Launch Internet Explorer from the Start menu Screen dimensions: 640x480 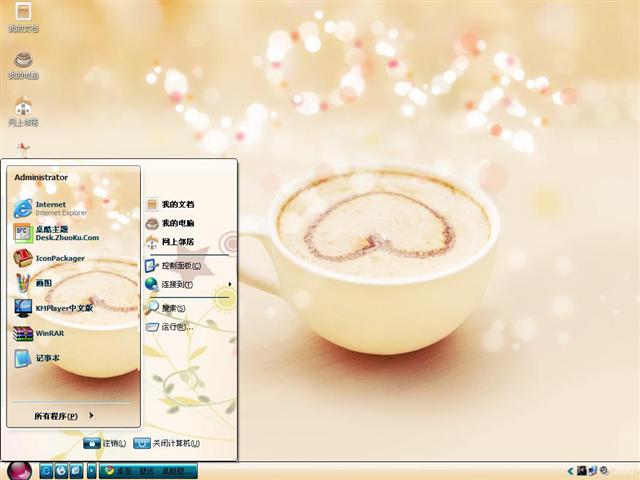click(51, 208)
